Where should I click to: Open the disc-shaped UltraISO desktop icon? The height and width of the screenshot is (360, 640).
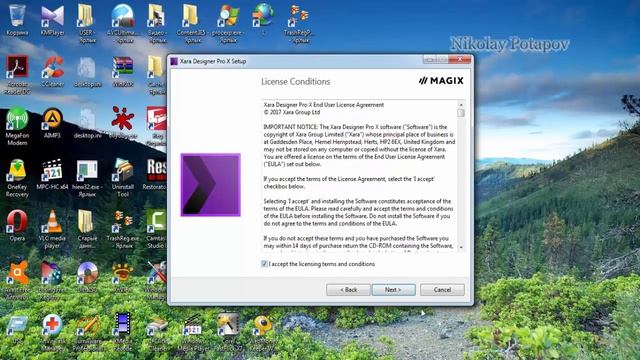pos(87,278)
